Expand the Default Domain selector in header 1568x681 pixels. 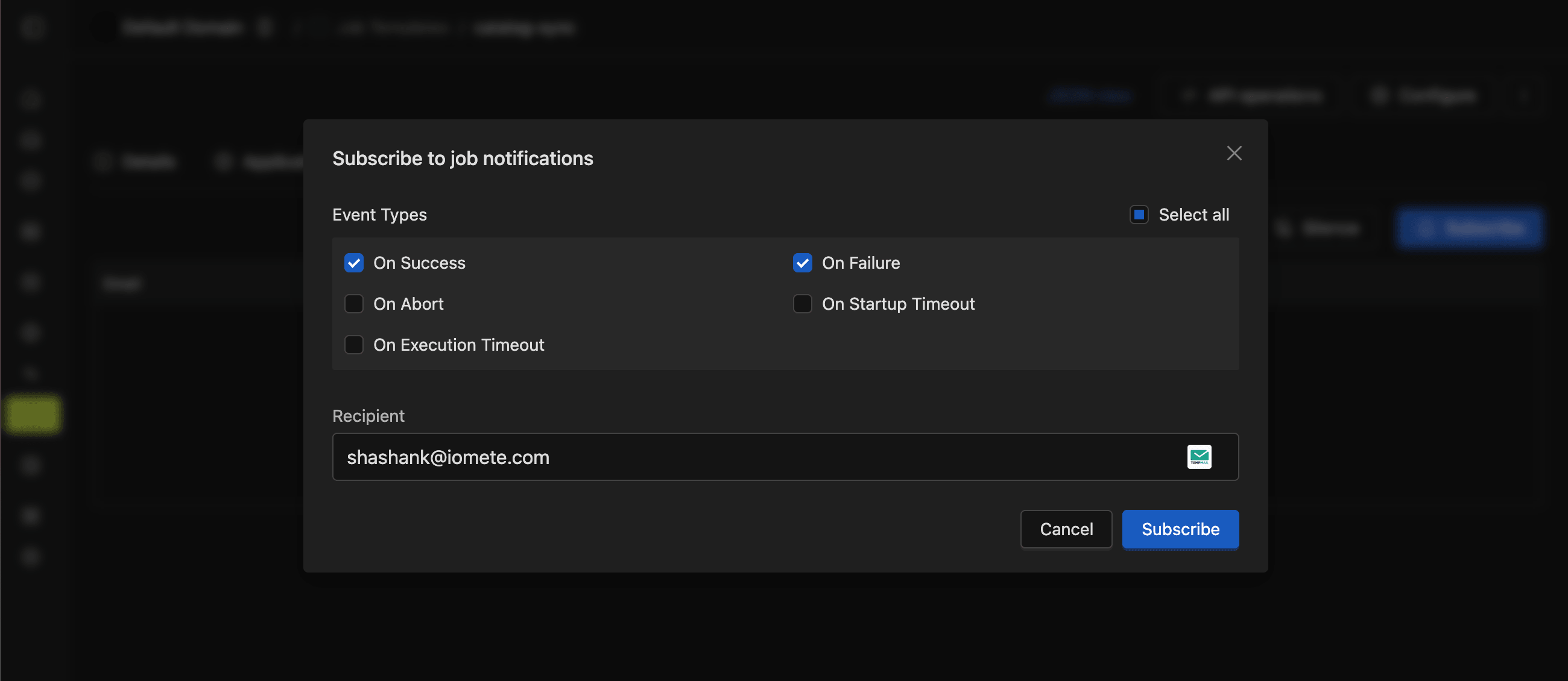point(183,28)
